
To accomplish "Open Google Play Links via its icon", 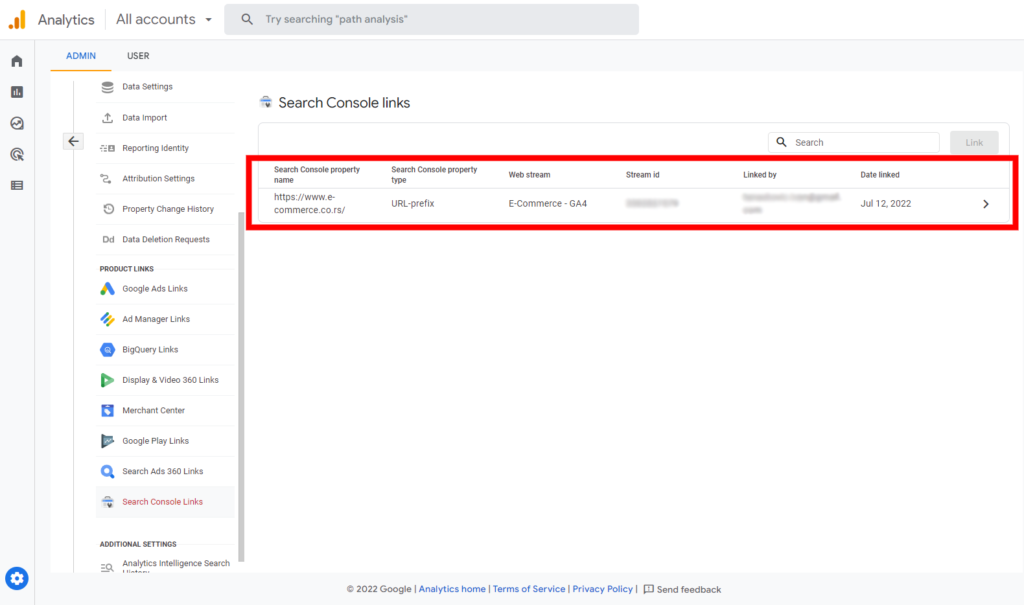I will tap(107, 440).
